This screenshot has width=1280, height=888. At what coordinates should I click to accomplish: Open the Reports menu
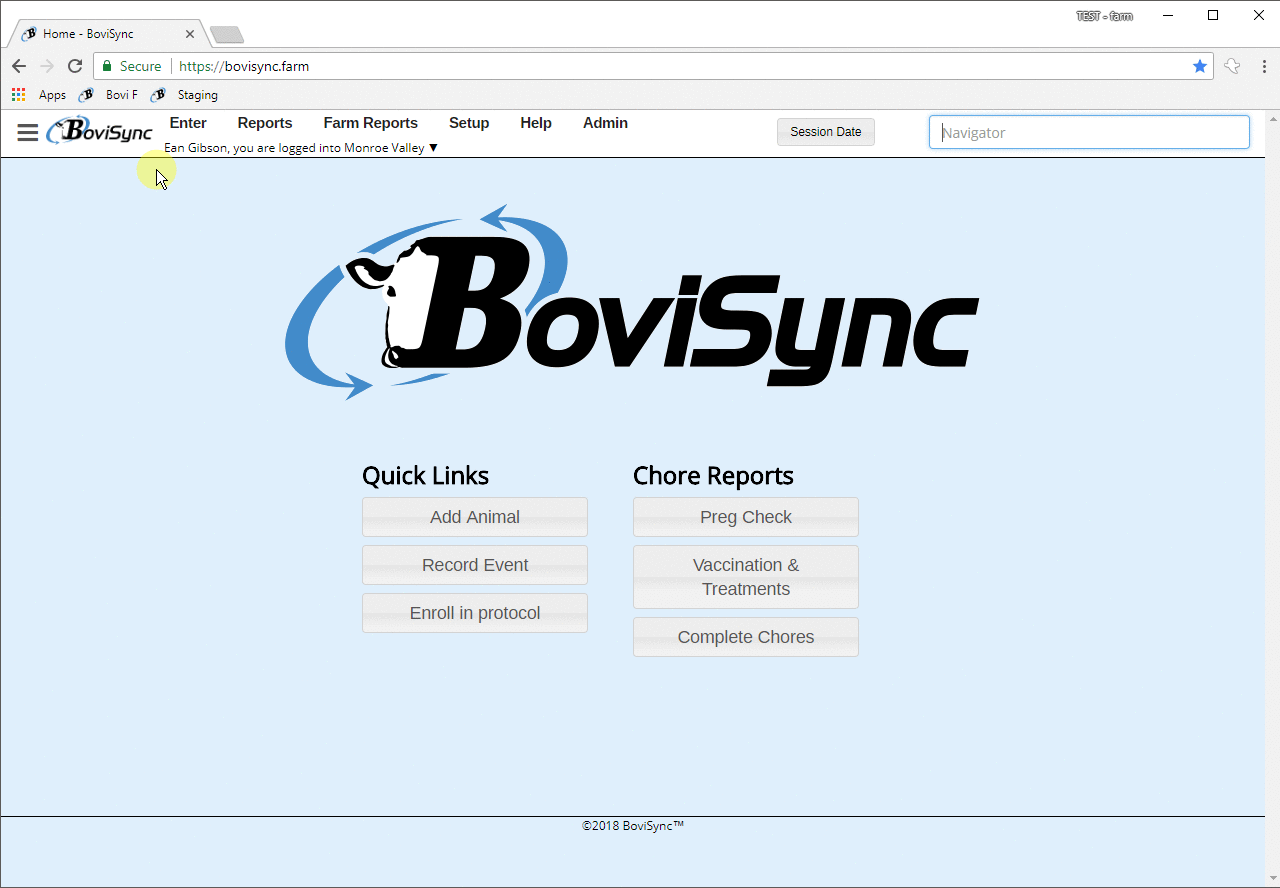pos(265,123)
